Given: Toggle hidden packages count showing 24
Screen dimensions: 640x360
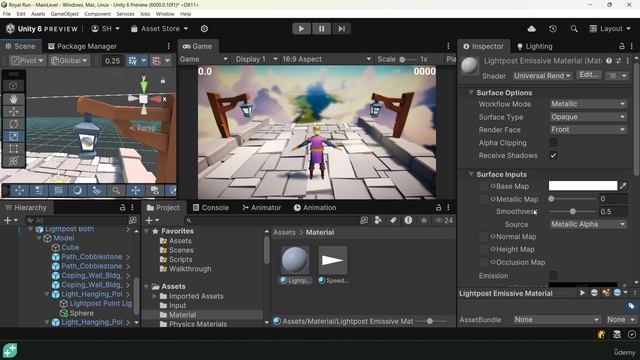Looking at the screenshot, I should [x=444, y=220].
